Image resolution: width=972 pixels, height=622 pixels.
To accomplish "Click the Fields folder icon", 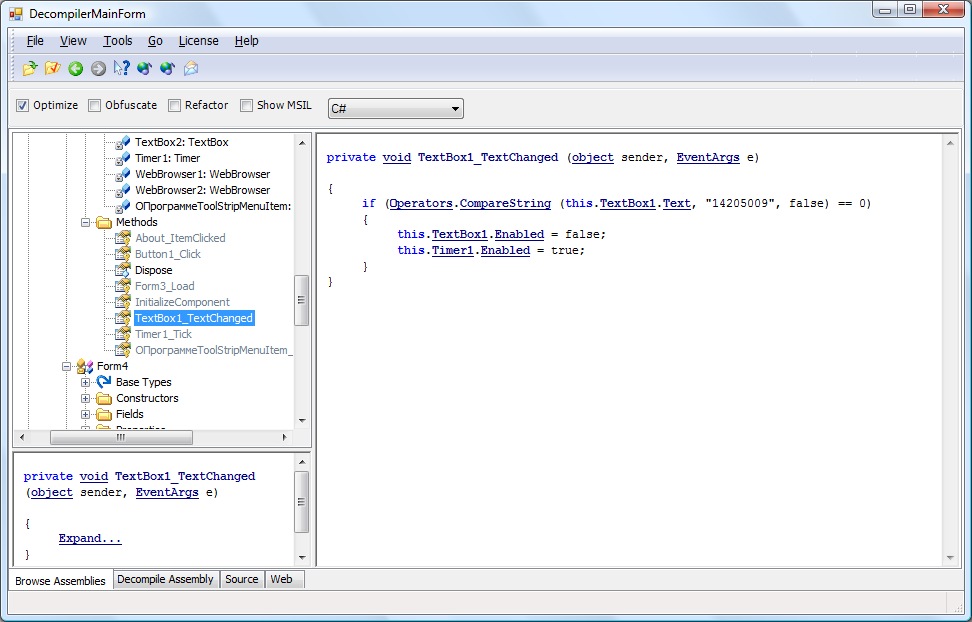I will coord(104,414).
